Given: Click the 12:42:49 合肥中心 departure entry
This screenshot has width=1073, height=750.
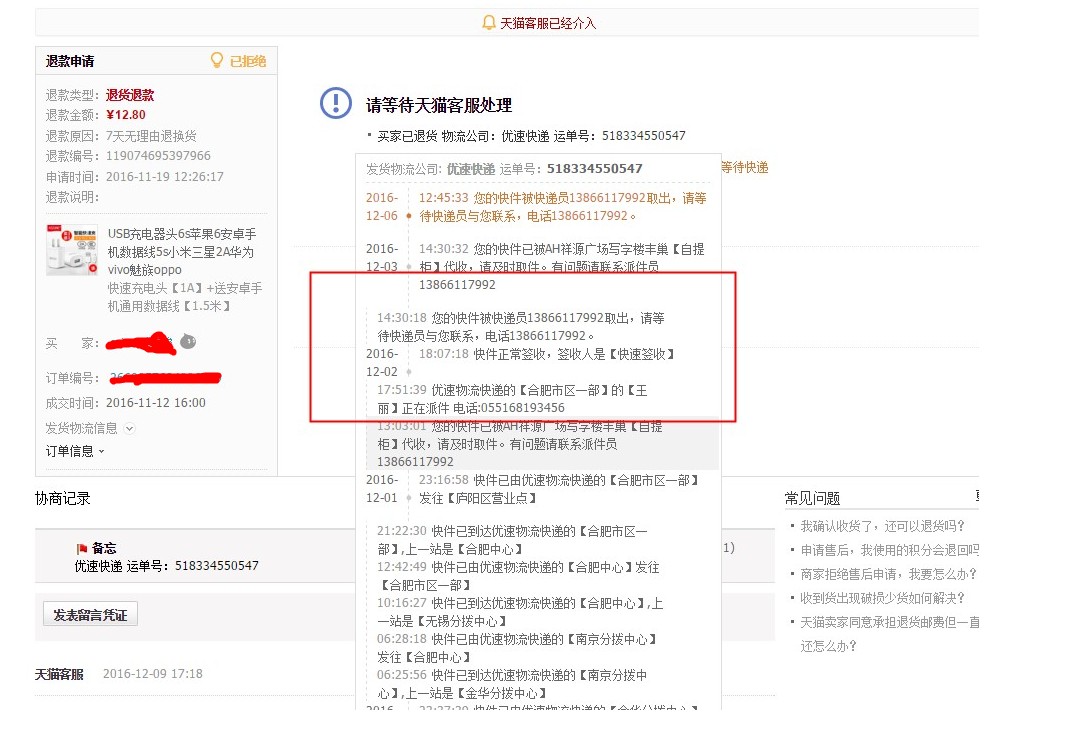Looking at the screenshot, I should pyautogui.click(x=519, y=576).
